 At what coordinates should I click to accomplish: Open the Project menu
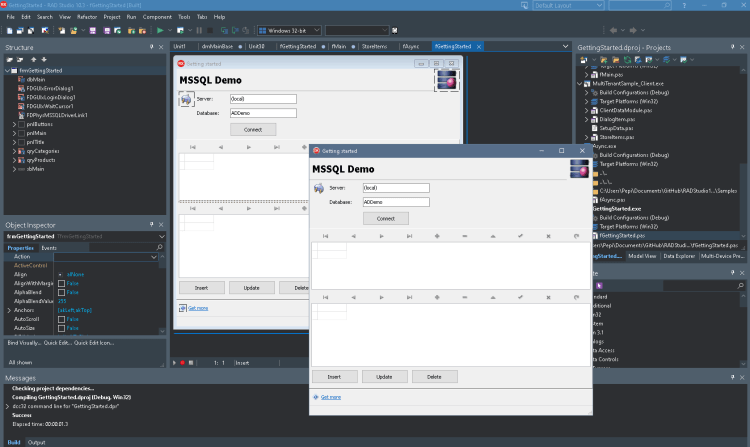[x=112, y=17]
